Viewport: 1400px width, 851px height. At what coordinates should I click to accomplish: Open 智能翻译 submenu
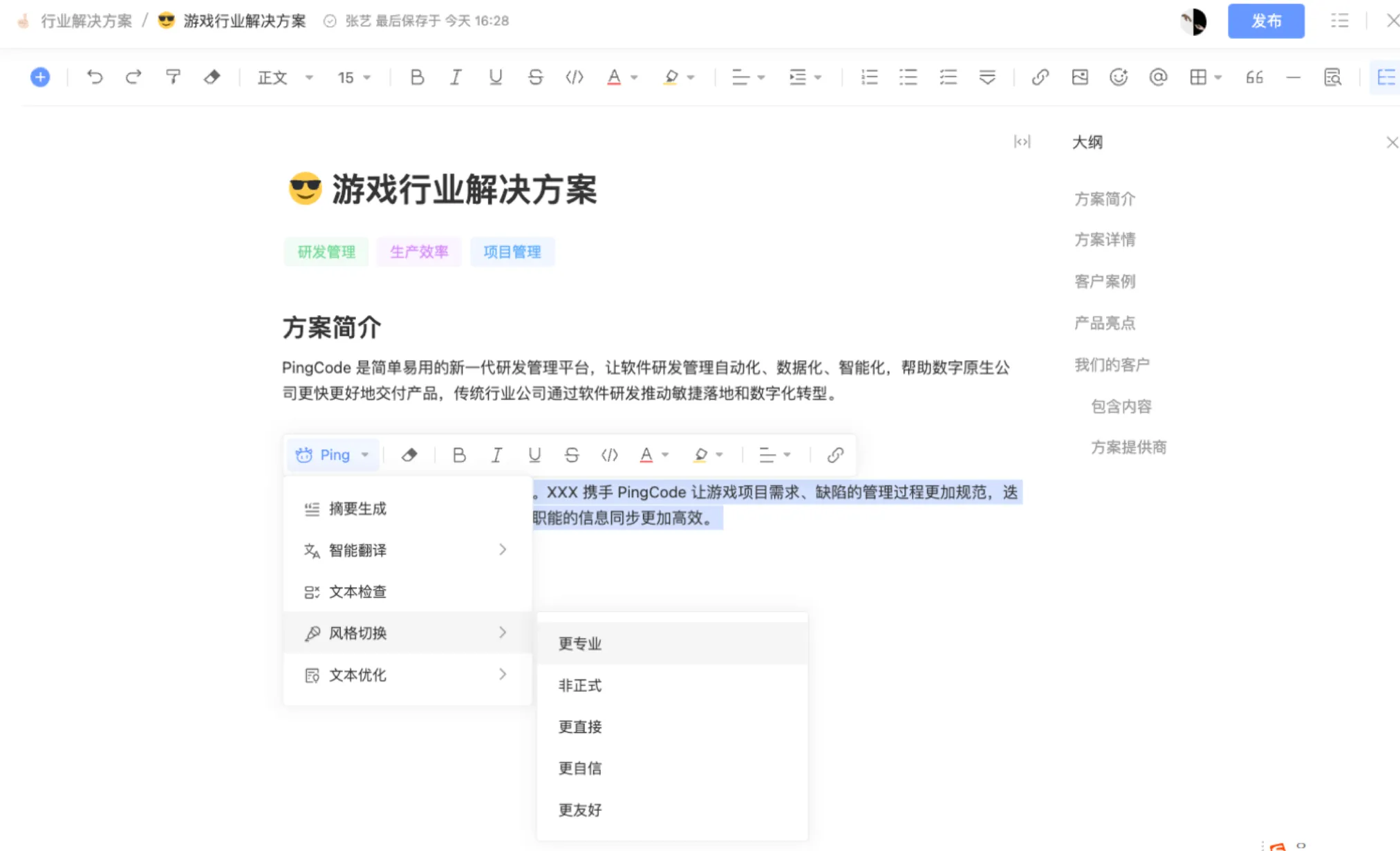point(407,550)
